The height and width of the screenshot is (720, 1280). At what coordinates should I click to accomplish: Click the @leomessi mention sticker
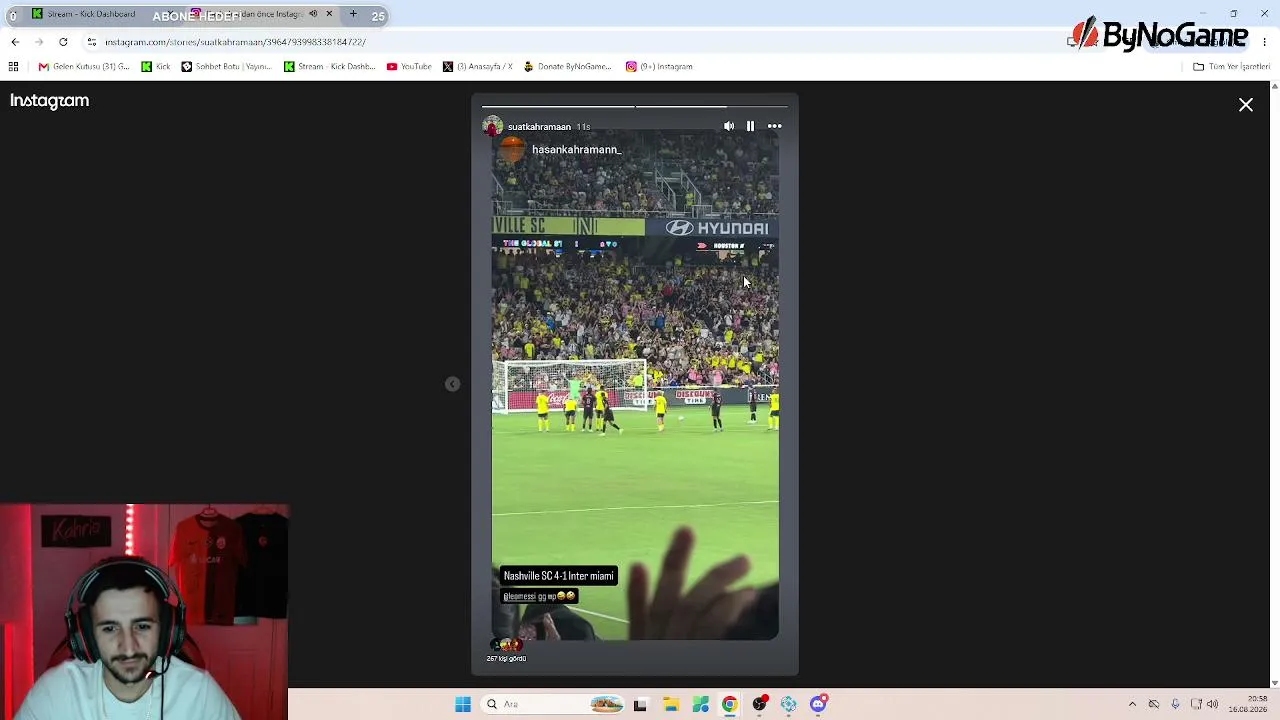coord(539,596)
